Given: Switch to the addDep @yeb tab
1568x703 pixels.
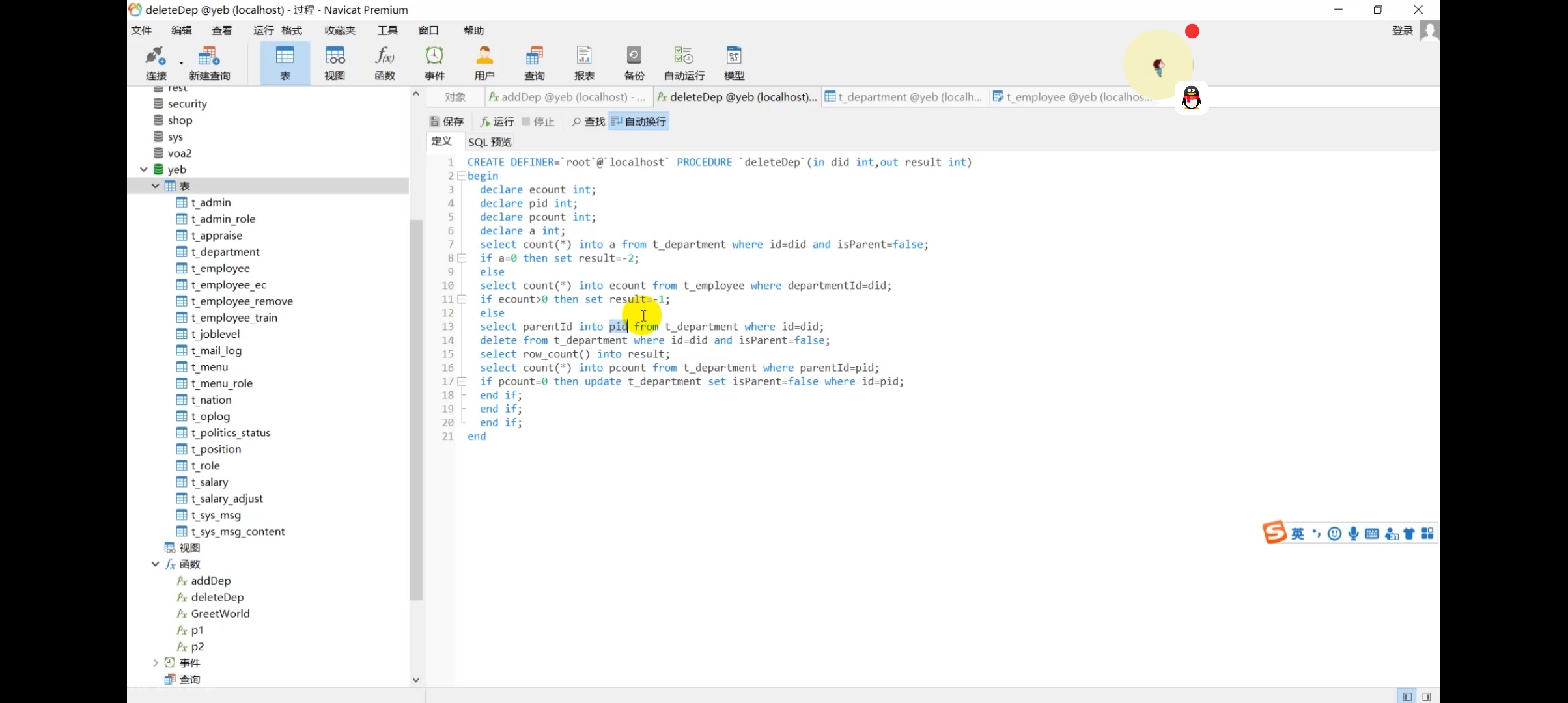Looking at the screenshot, I should [x=568, y=97].
